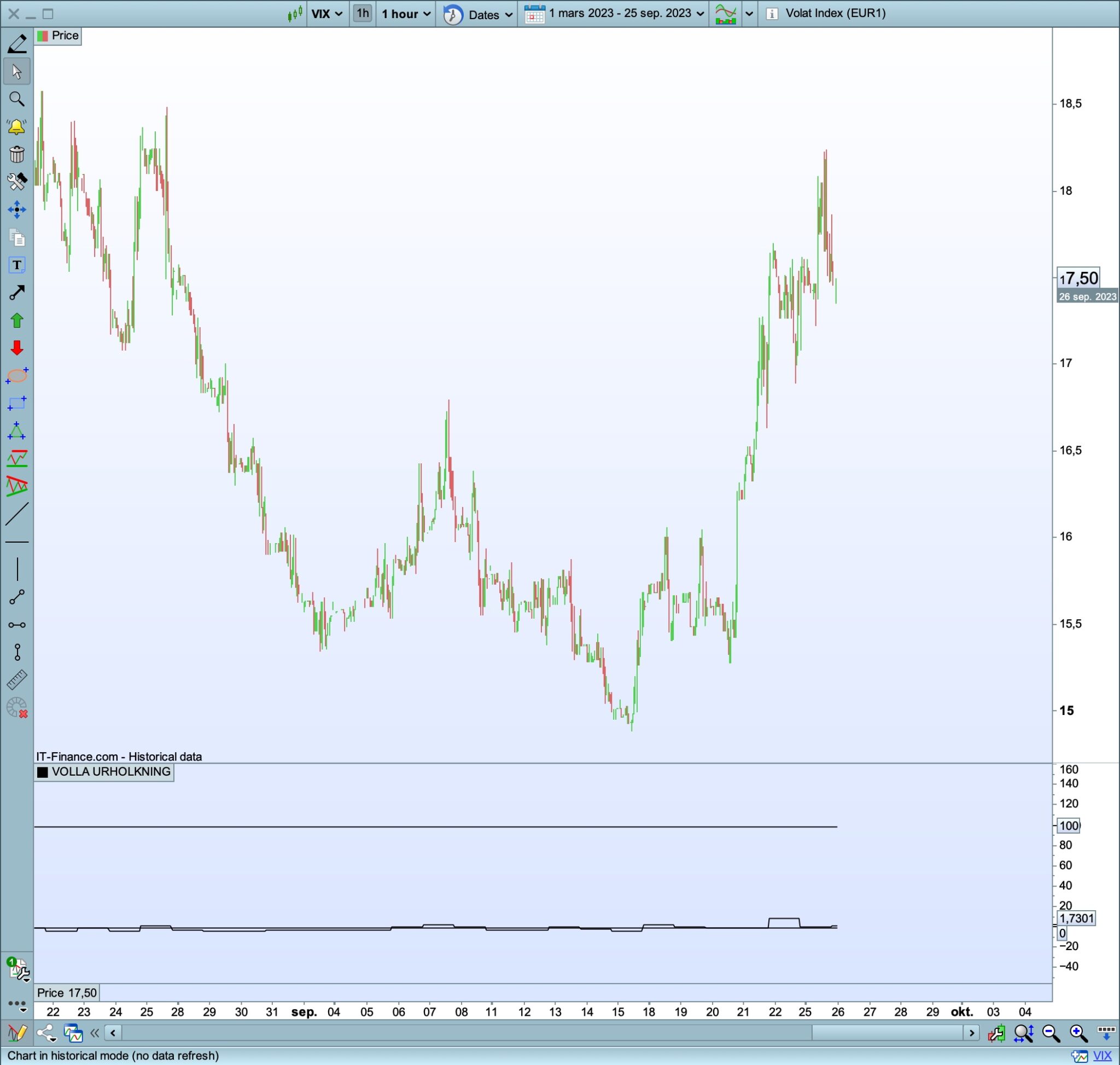Click the magnifying glass zoom tool
The height and width of the screenshot is (1065, 1120).
(x=17, y=100)
